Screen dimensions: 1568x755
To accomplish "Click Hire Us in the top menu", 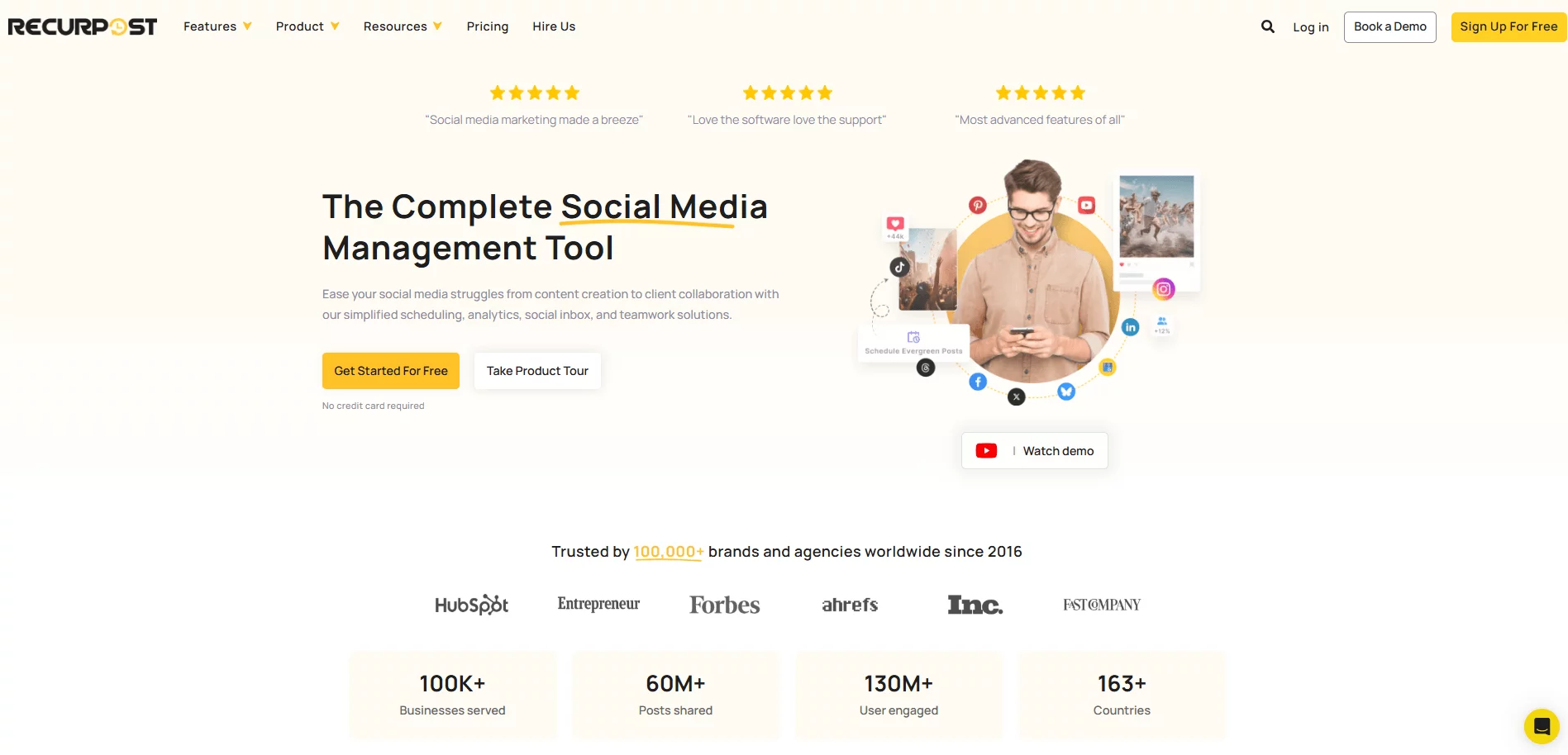I will [553, 26].
